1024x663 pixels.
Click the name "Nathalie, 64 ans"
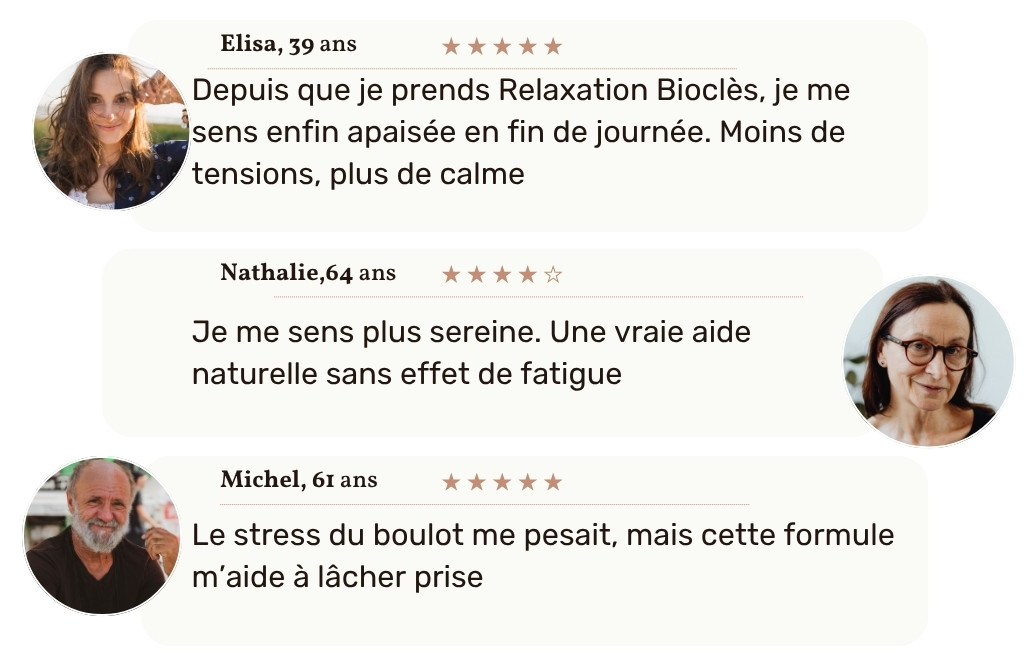(307, 273)
